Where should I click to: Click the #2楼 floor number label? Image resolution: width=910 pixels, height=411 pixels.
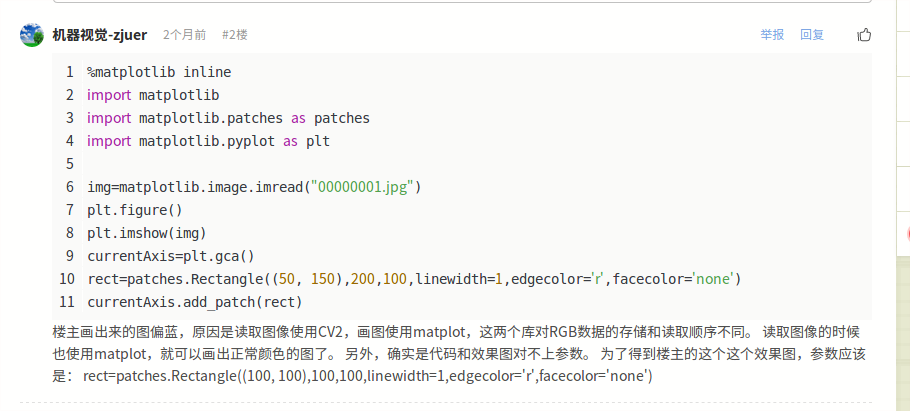point(234,35)
